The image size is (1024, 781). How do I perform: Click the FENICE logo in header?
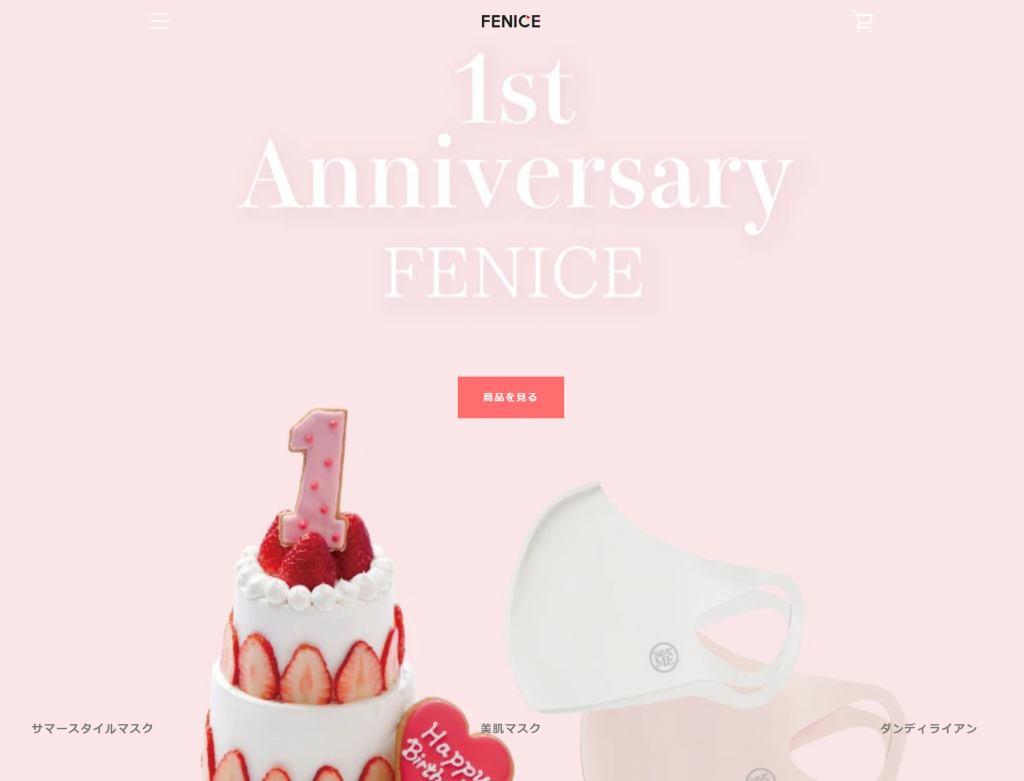point(511,22)
